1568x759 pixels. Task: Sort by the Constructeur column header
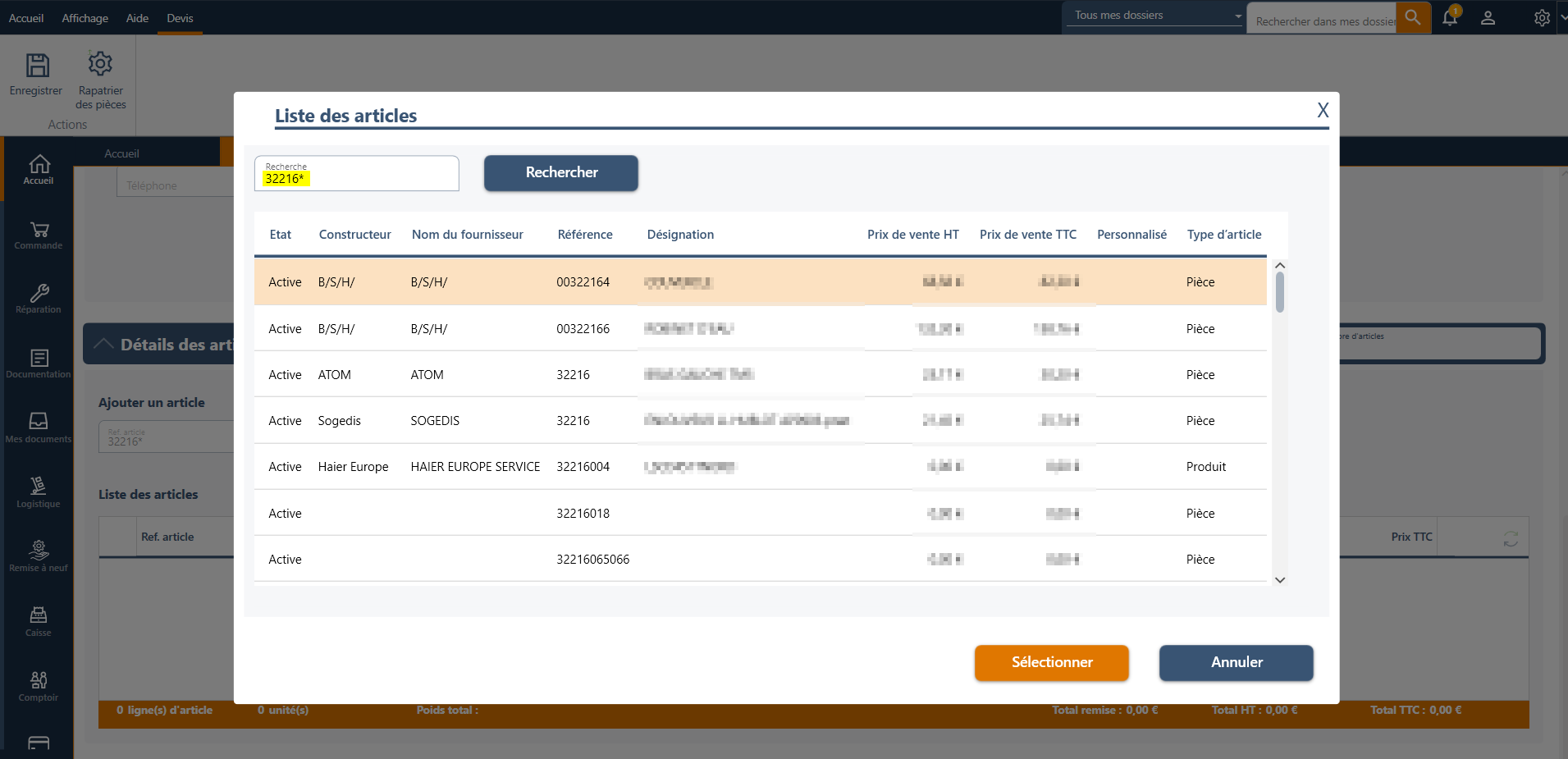click(x=355, y=235)
